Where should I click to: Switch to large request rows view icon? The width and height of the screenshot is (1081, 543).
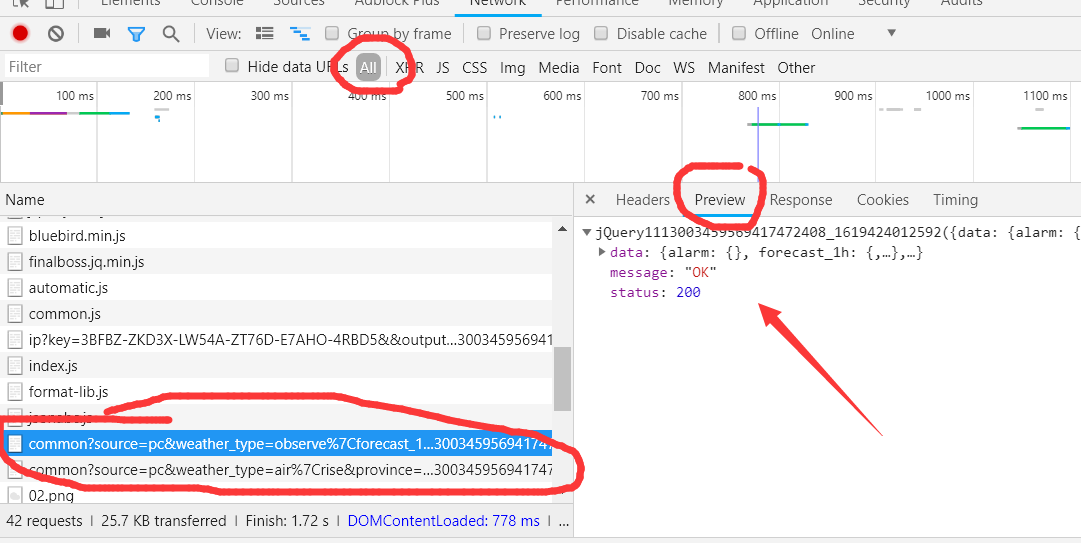264,33
